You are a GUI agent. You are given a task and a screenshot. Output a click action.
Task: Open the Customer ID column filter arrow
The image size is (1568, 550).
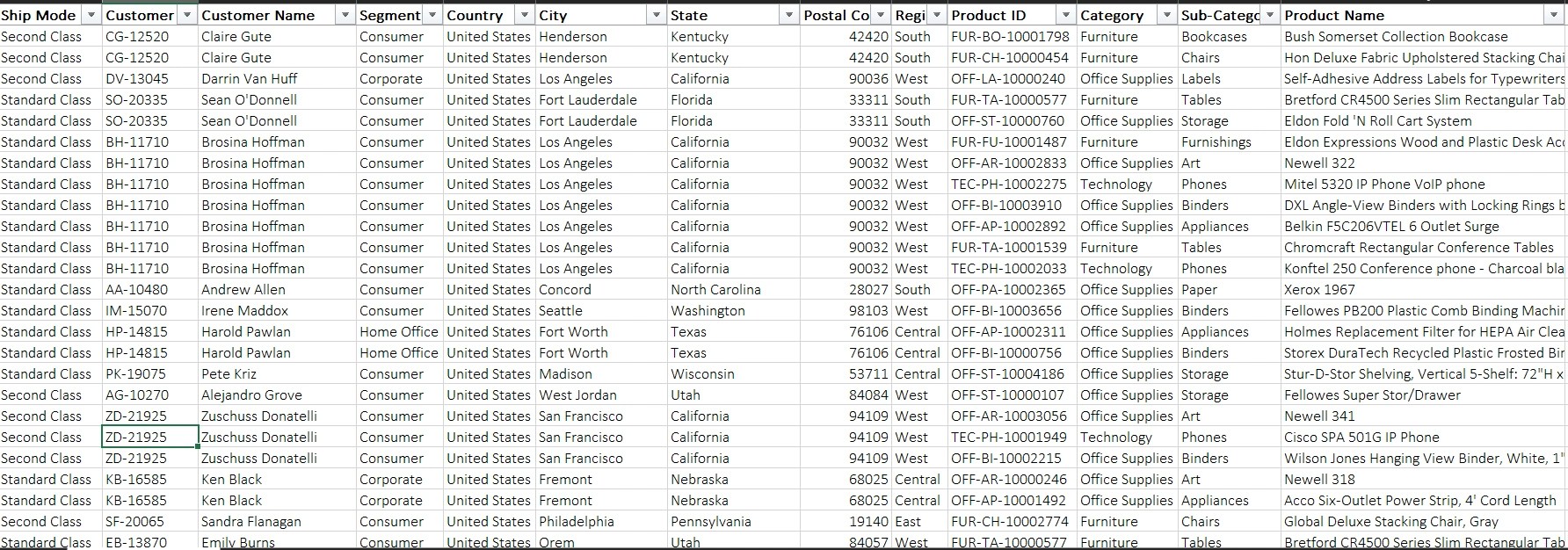pos(186,16)
